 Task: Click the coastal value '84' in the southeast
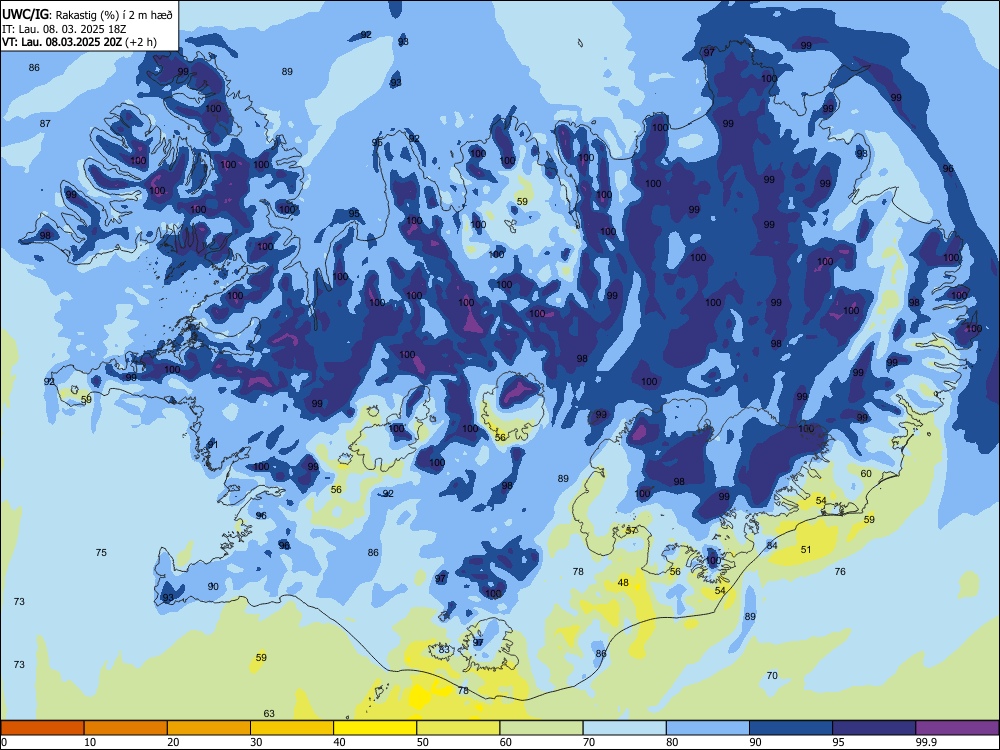click(x=772, y=545)
